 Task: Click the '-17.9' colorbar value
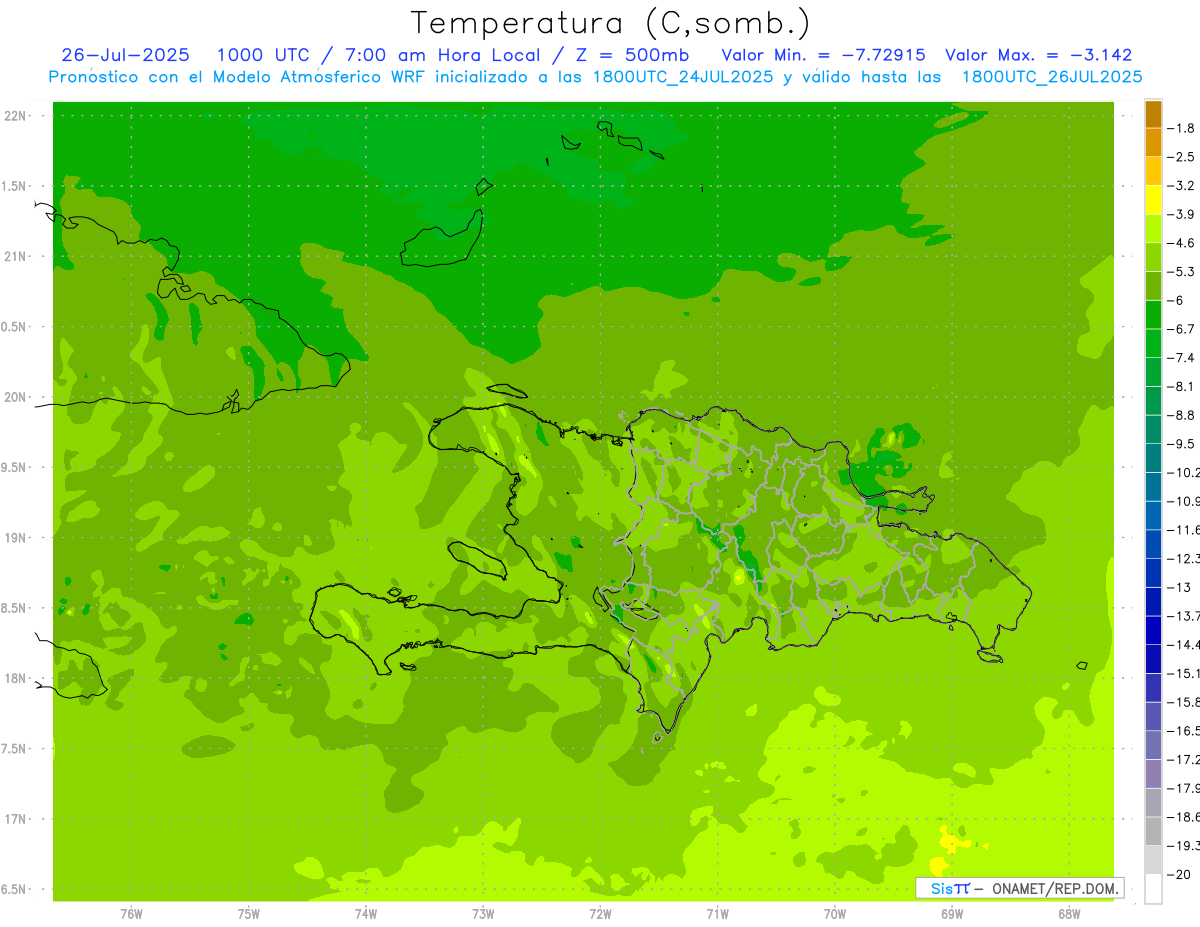pos(1183,788)
